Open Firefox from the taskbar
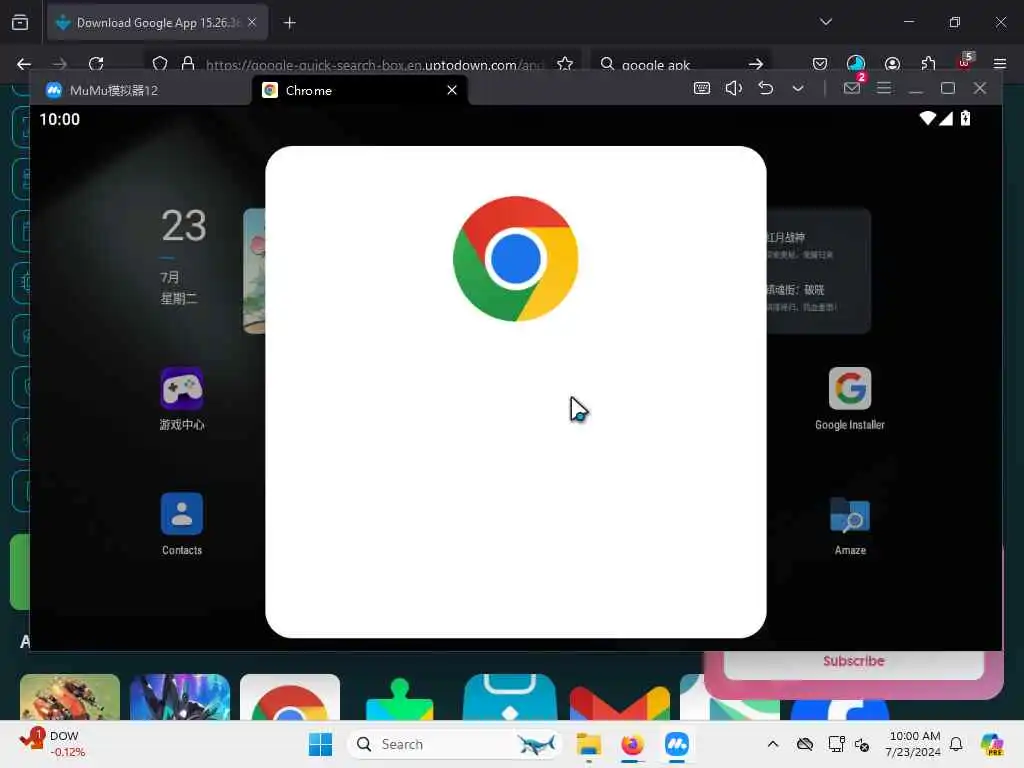The image size is (1024, 768). coord(632,744)
